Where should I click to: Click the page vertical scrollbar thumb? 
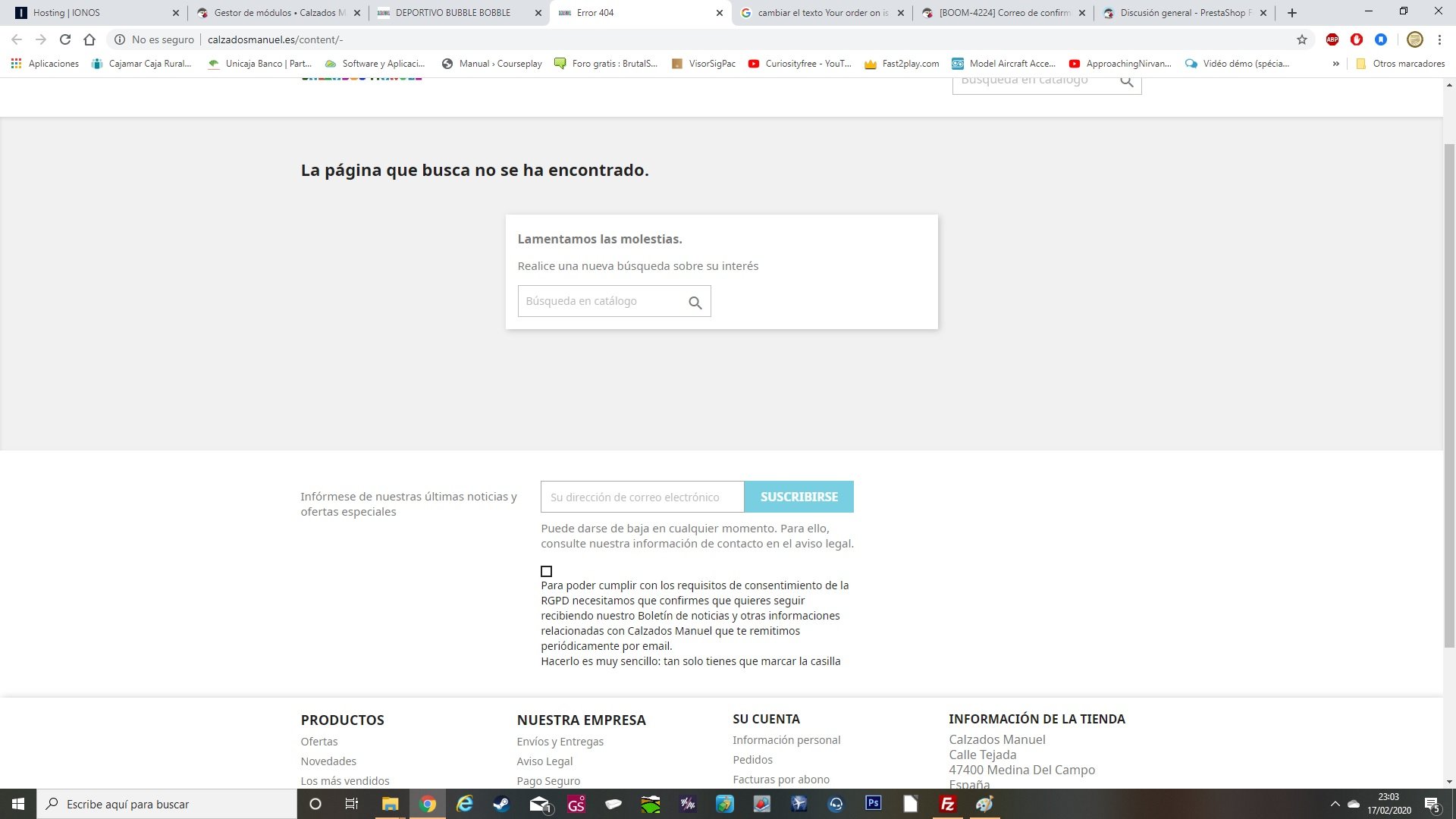1449,394
